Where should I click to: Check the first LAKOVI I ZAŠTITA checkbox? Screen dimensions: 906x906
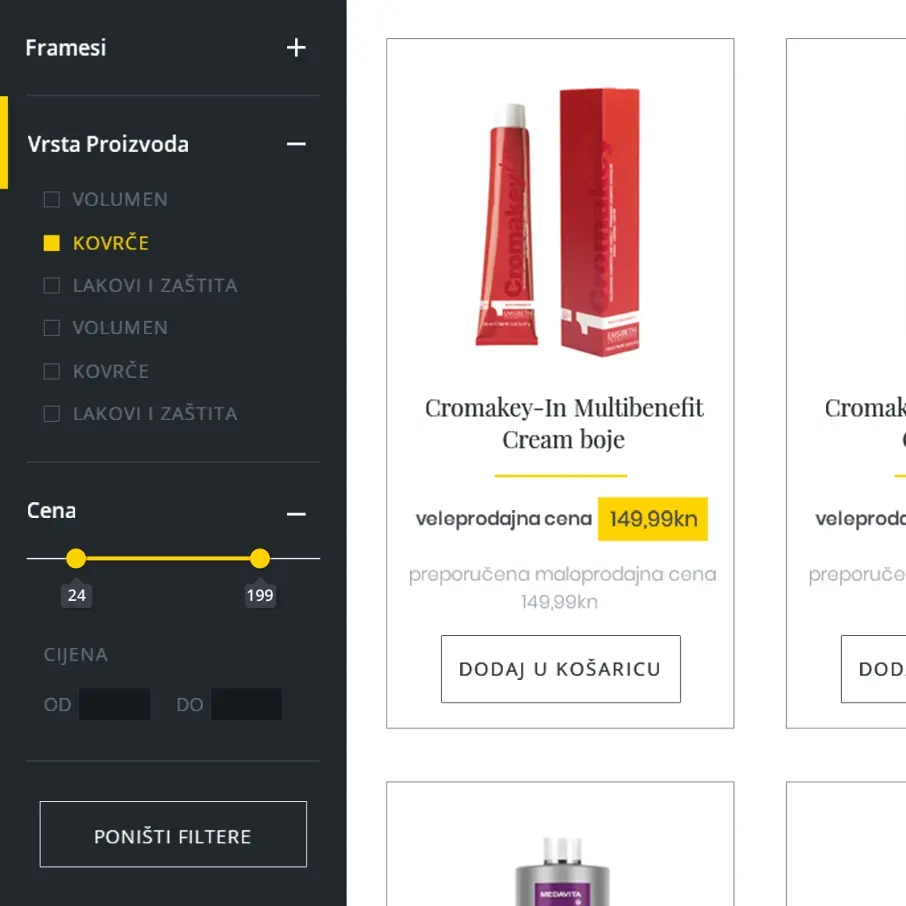[x=52, y=286]
